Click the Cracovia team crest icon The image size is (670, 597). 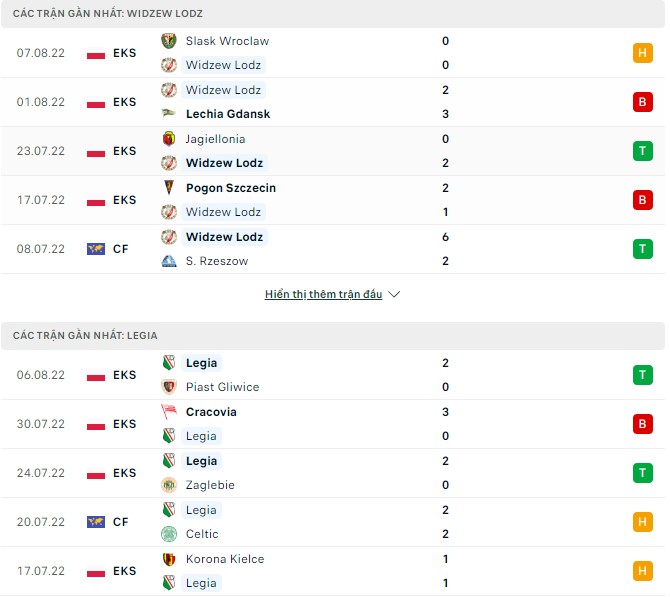tap(168, 412)
